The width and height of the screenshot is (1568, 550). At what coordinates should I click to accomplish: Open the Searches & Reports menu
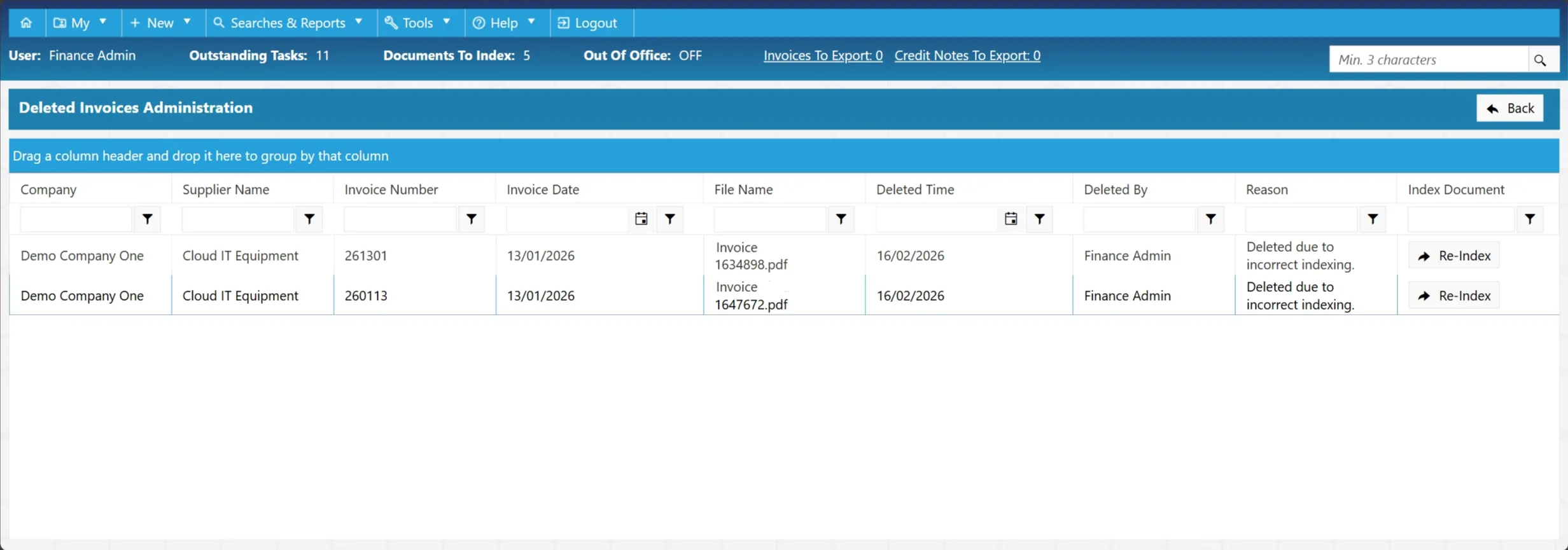point(291,23)
